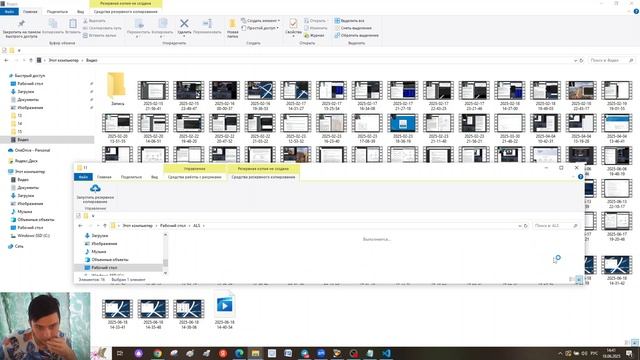
Task: Click help icon in the ALS window
Action: tap(580, 177)
